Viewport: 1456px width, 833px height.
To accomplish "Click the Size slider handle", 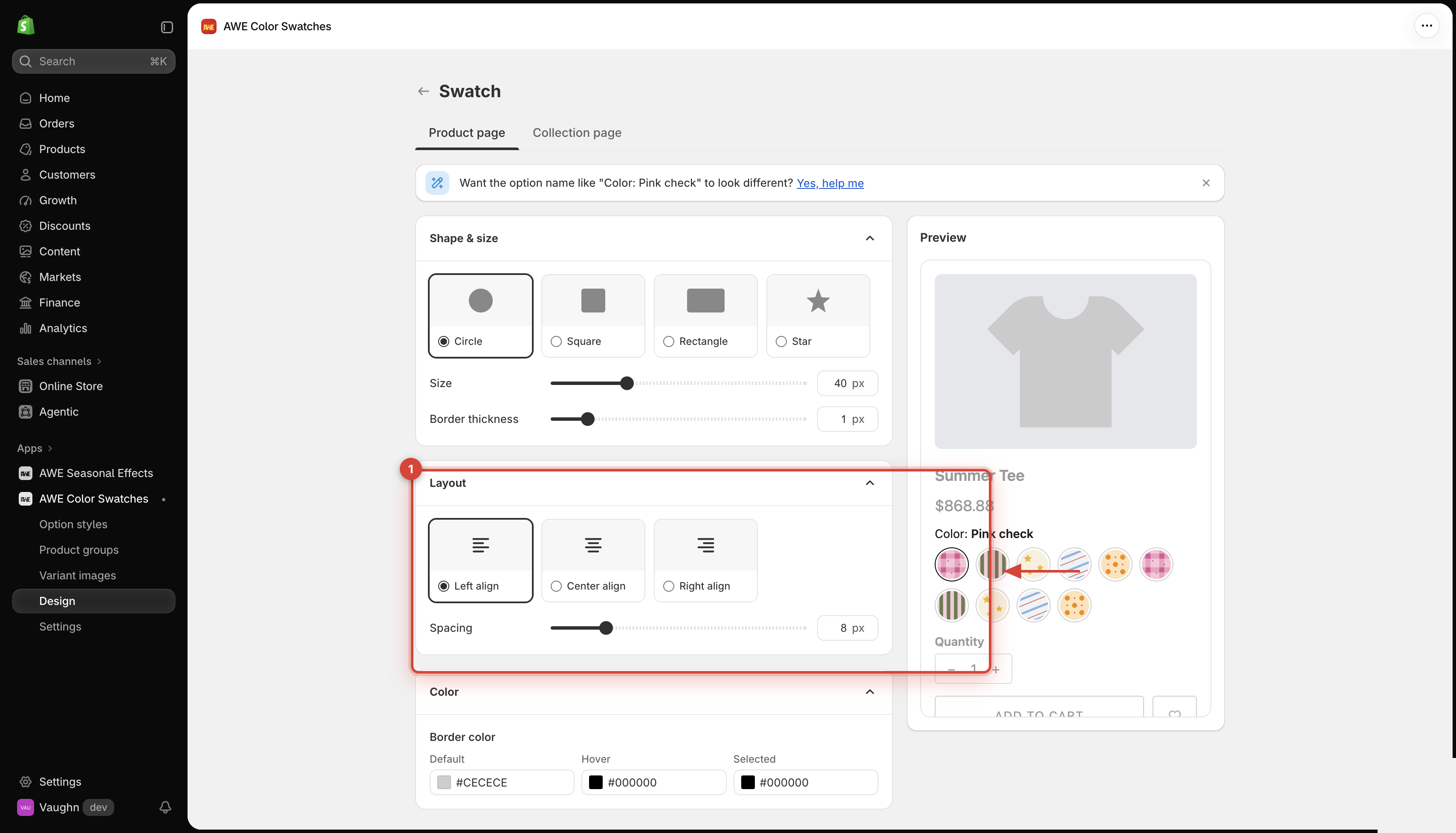I will [x=627, y=383].
